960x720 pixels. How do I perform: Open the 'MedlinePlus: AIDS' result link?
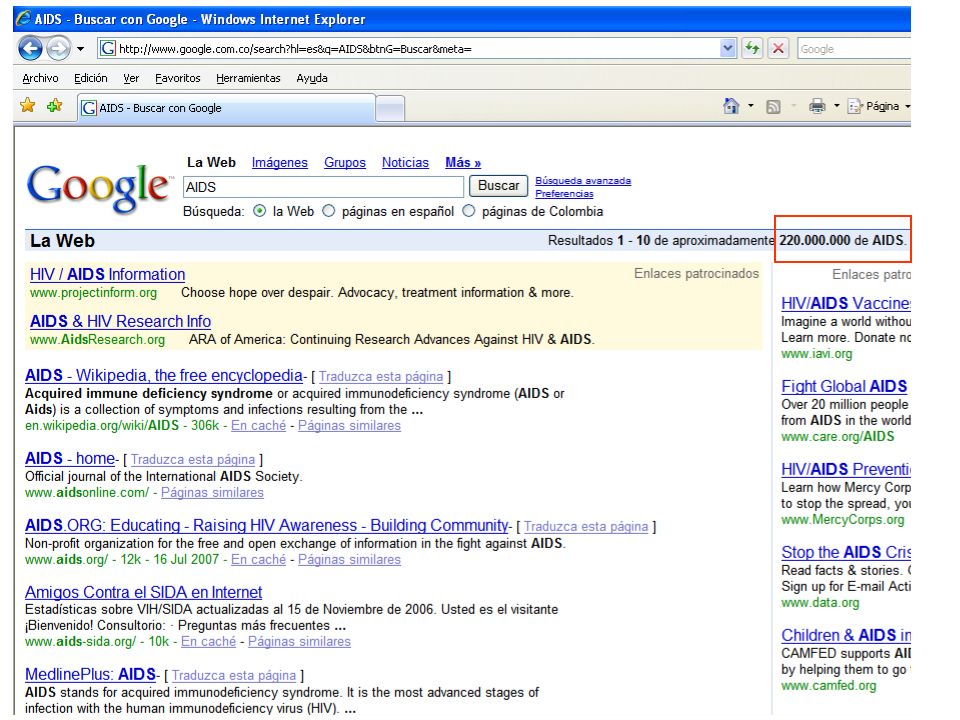[90, 674]
